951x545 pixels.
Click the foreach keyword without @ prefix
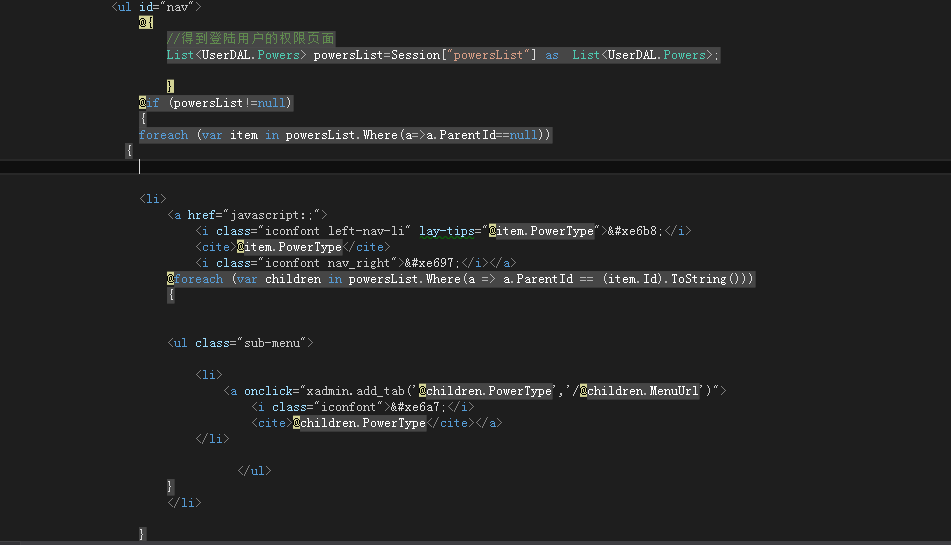pyautogui.click(x=163, y=135)
